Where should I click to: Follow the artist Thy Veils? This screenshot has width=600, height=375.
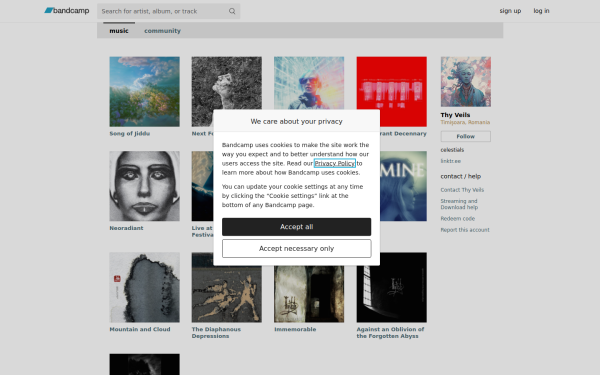pyautogui.click(x=466, y=136)
